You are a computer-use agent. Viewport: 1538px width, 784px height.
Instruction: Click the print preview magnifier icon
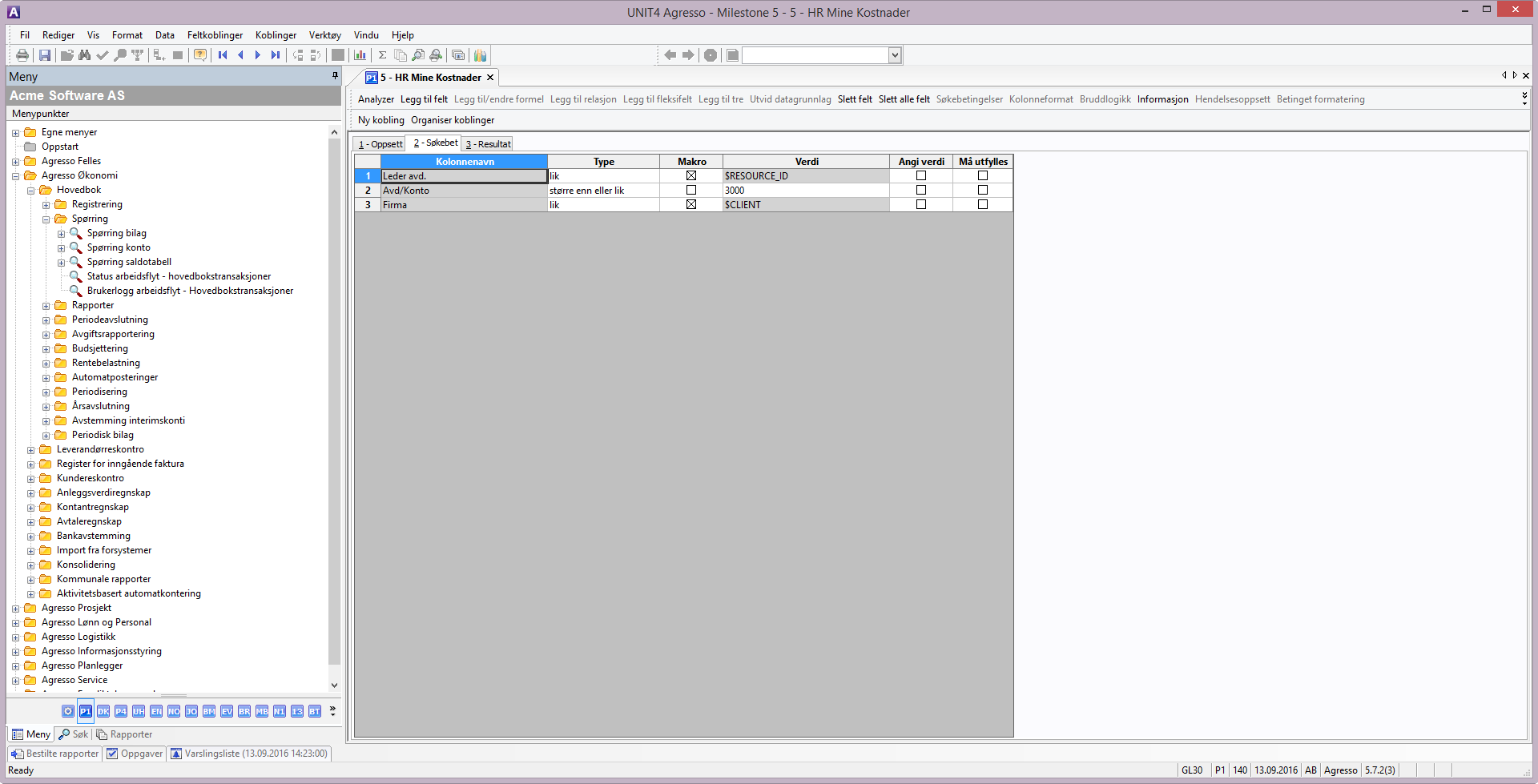[418, 55]
